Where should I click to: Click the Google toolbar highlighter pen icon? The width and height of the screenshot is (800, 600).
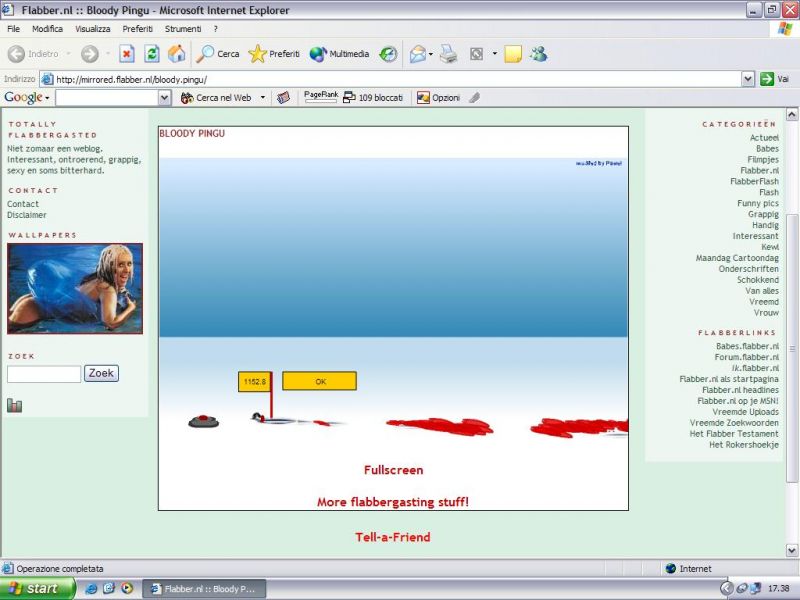[x=474, y=97]
